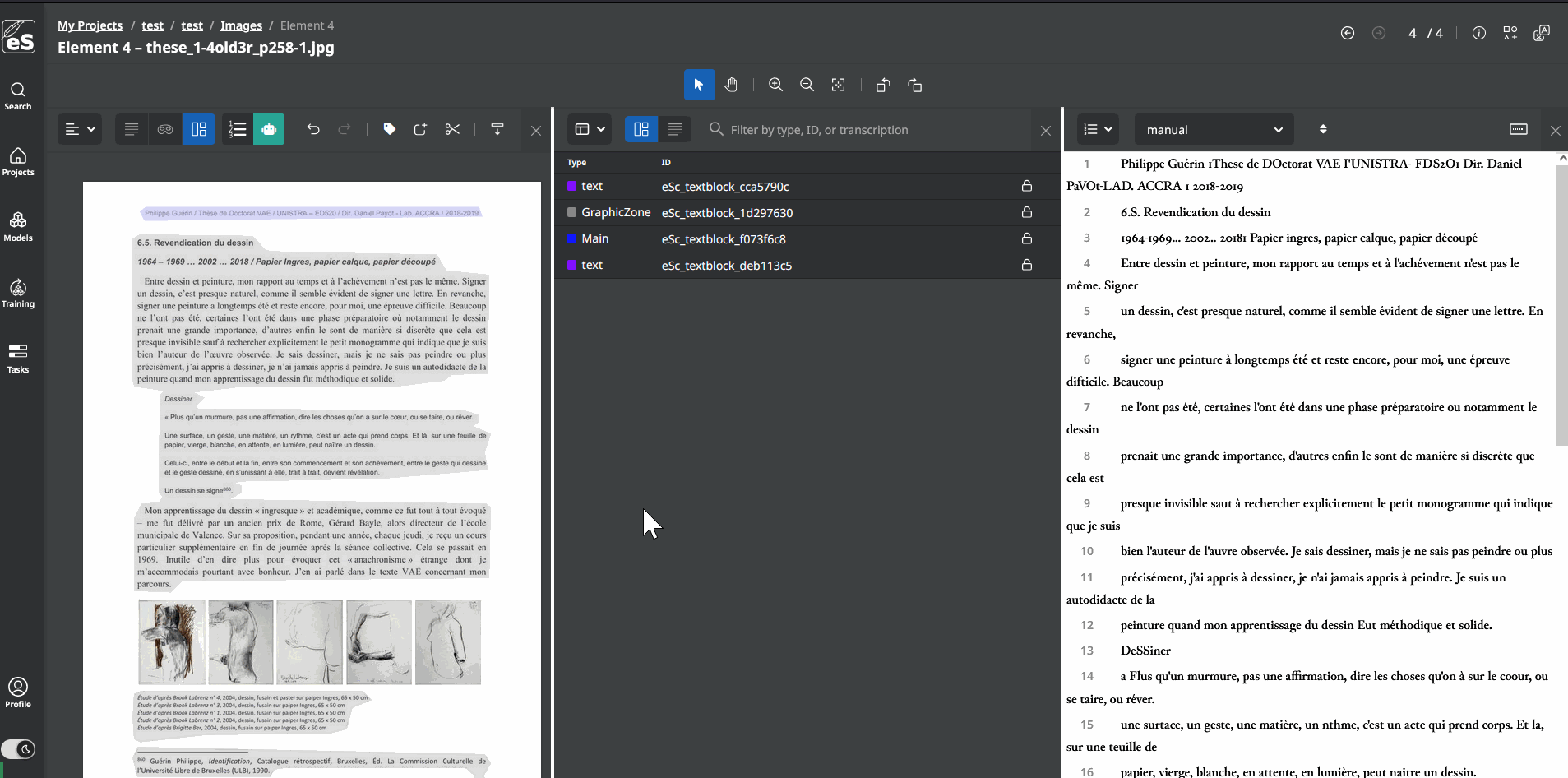The height and width of the screenshot is (778, 1568).
Task: Open the manual transcription dropdown
Action: coord(1214,129)
